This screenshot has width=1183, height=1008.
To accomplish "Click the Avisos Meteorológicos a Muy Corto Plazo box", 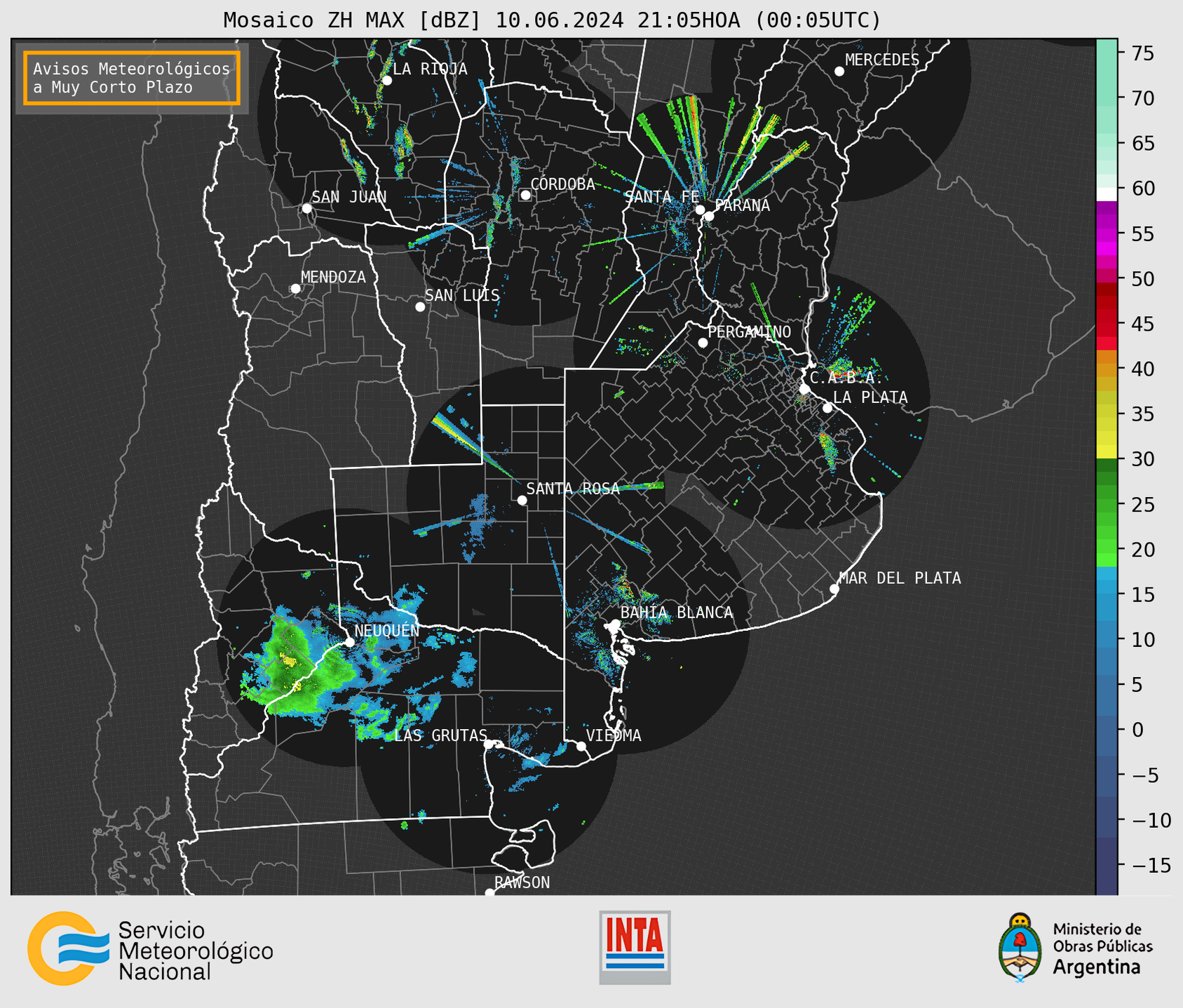I will click(132, 78).
